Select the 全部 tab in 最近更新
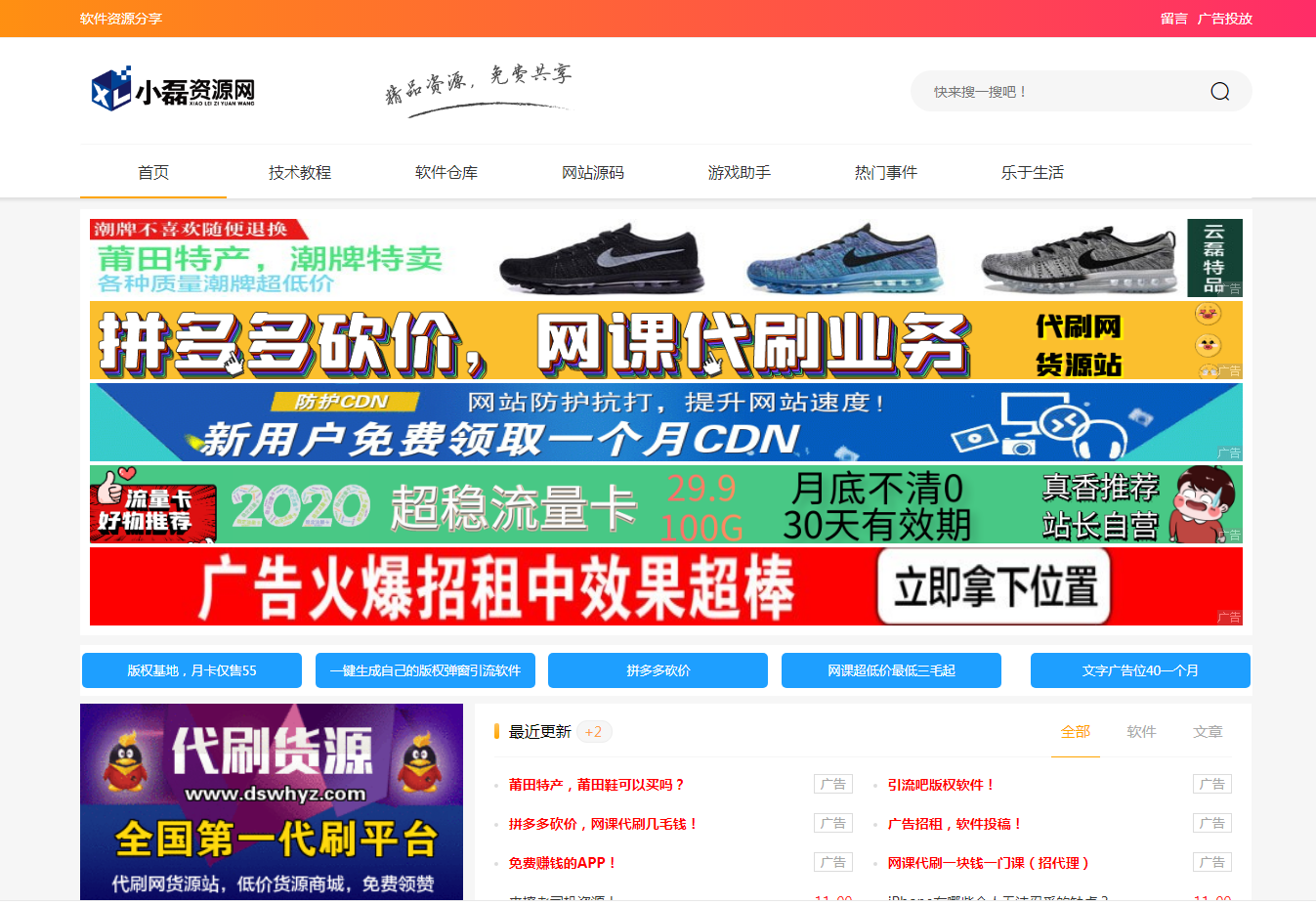The image size is (1316, 905). [1075, 732]
